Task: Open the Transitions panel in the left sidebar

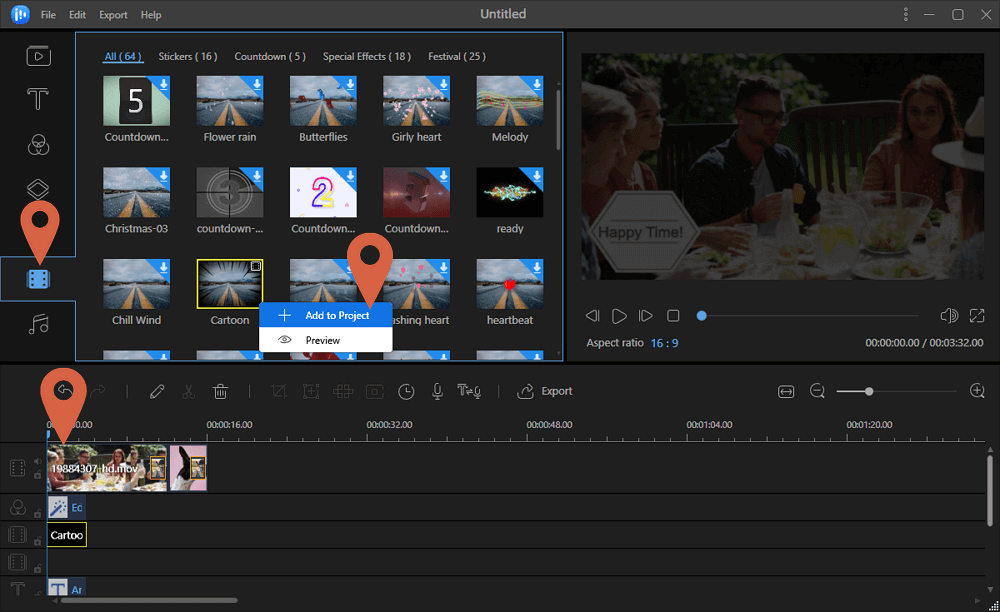Action: coord(38,189)
